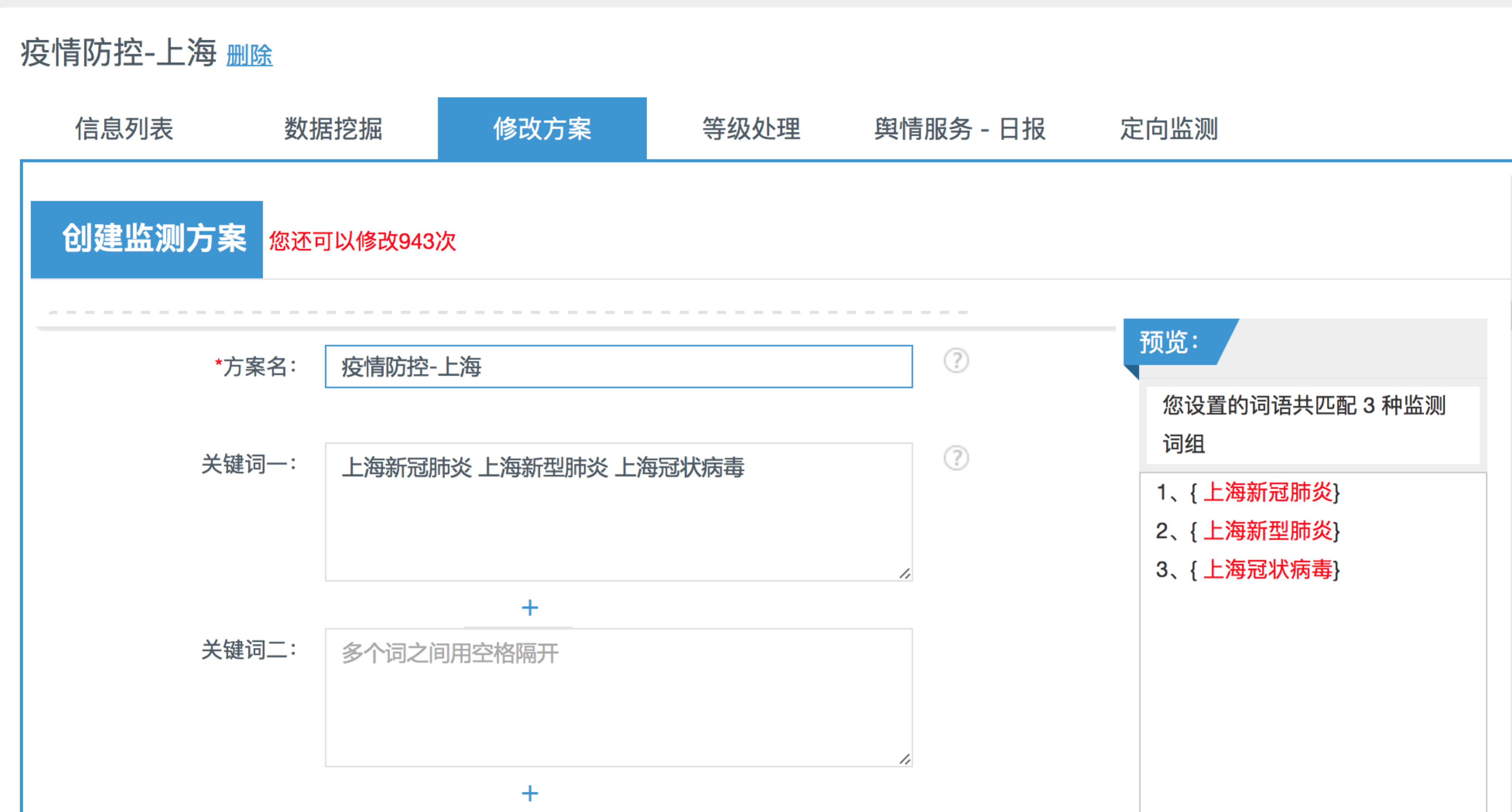Image resolution: width=1512 pixels, height=812 pixels.
Task: Click inside the 关键词一 textarea
Action: point(619,512)
